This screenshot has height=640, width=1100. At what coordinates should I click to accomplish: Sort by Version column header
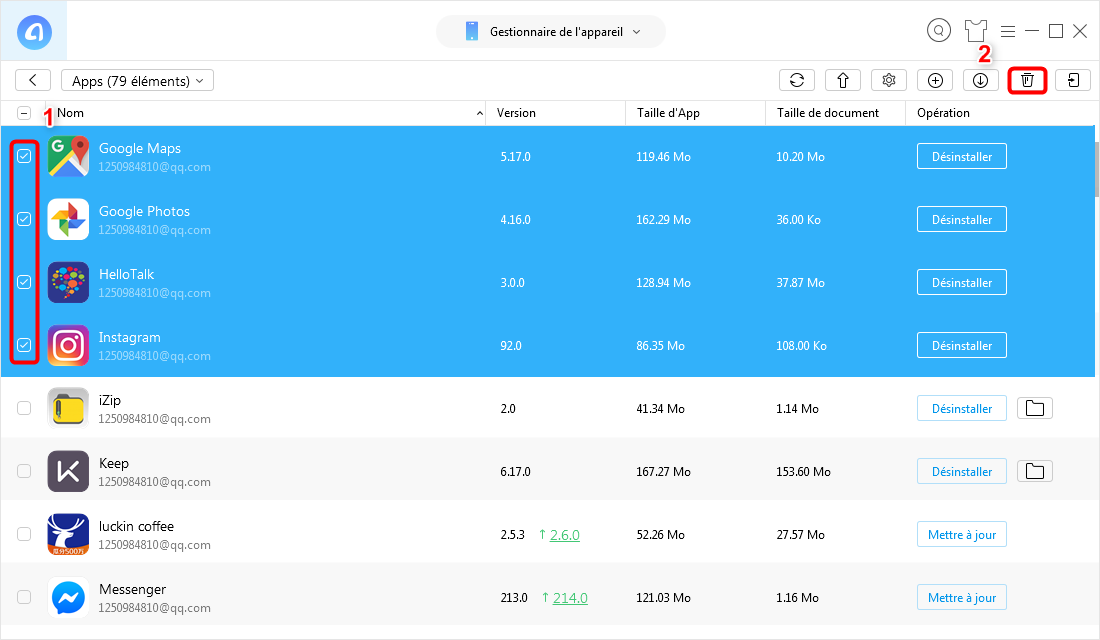pos(516,113)
